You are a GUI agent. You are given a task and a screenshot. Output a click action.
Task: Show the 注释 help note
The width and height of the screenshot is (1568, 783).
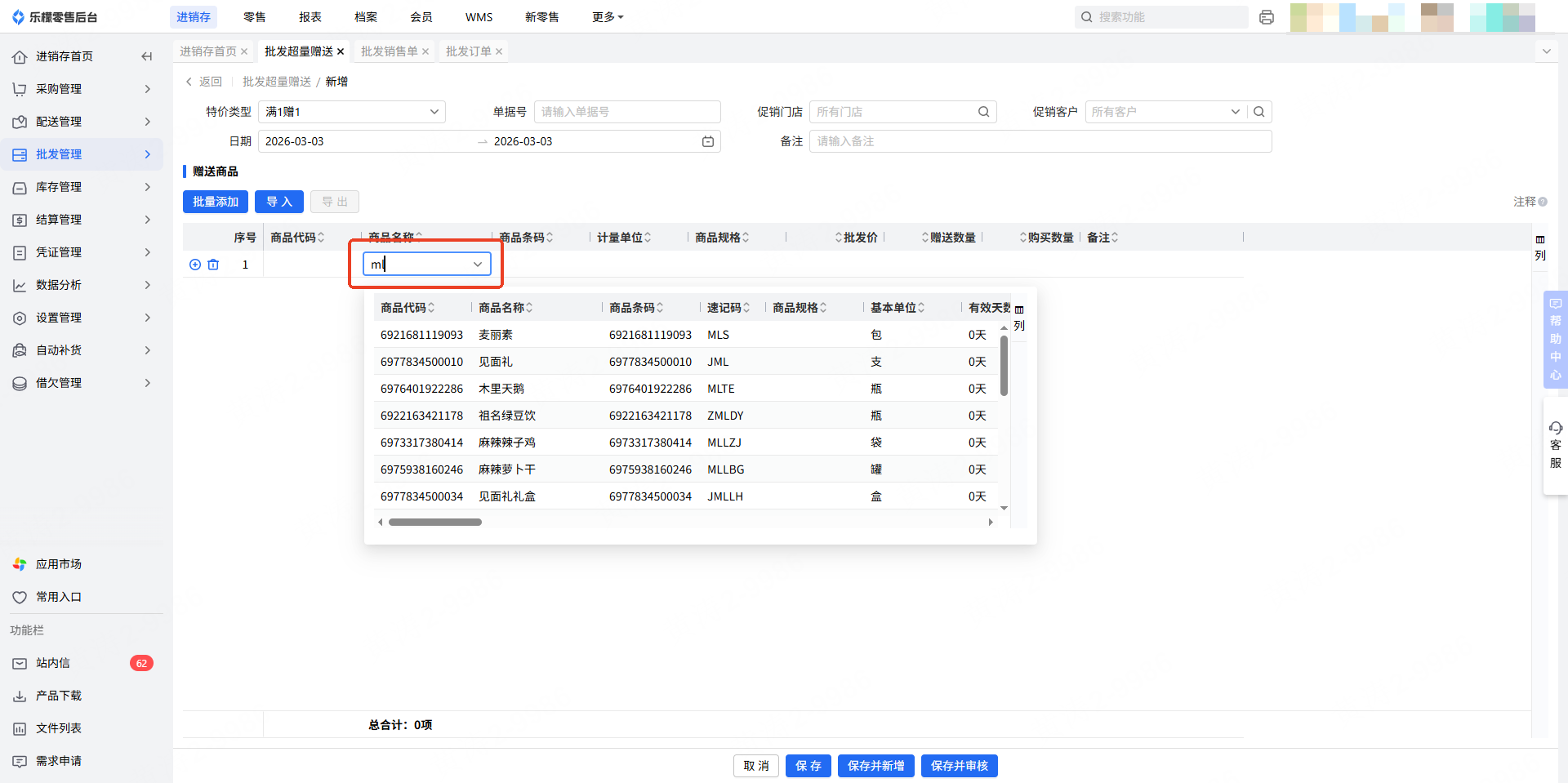1530,202
